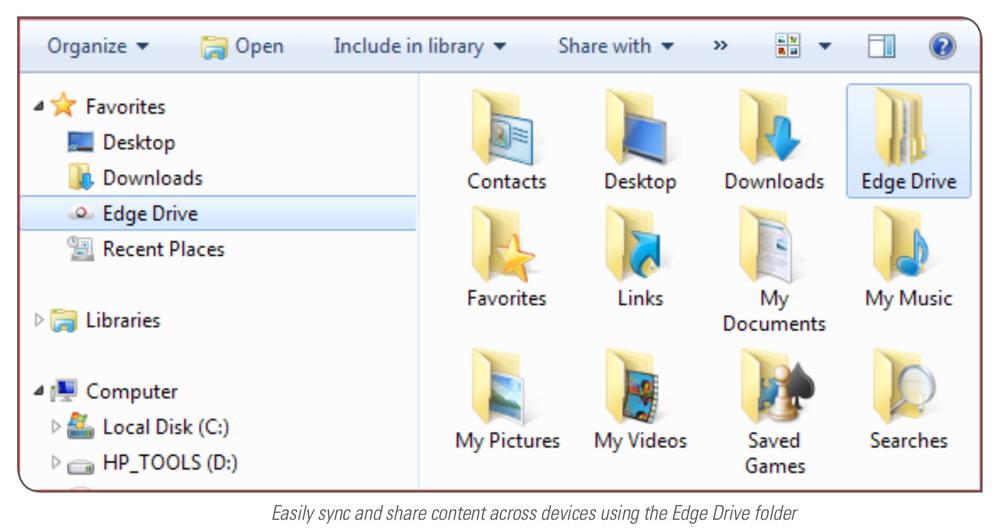Expand the Local Disk (C:) node
The width and height of the screenshot is (1000, 532).
[x=56, y=428]
